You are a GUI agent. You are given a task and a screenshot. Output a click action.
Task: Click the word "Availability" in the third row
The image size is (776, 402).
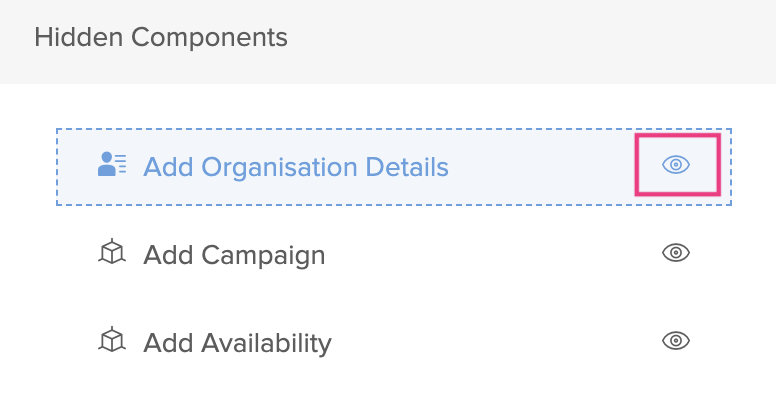click(x=266, y=343)
